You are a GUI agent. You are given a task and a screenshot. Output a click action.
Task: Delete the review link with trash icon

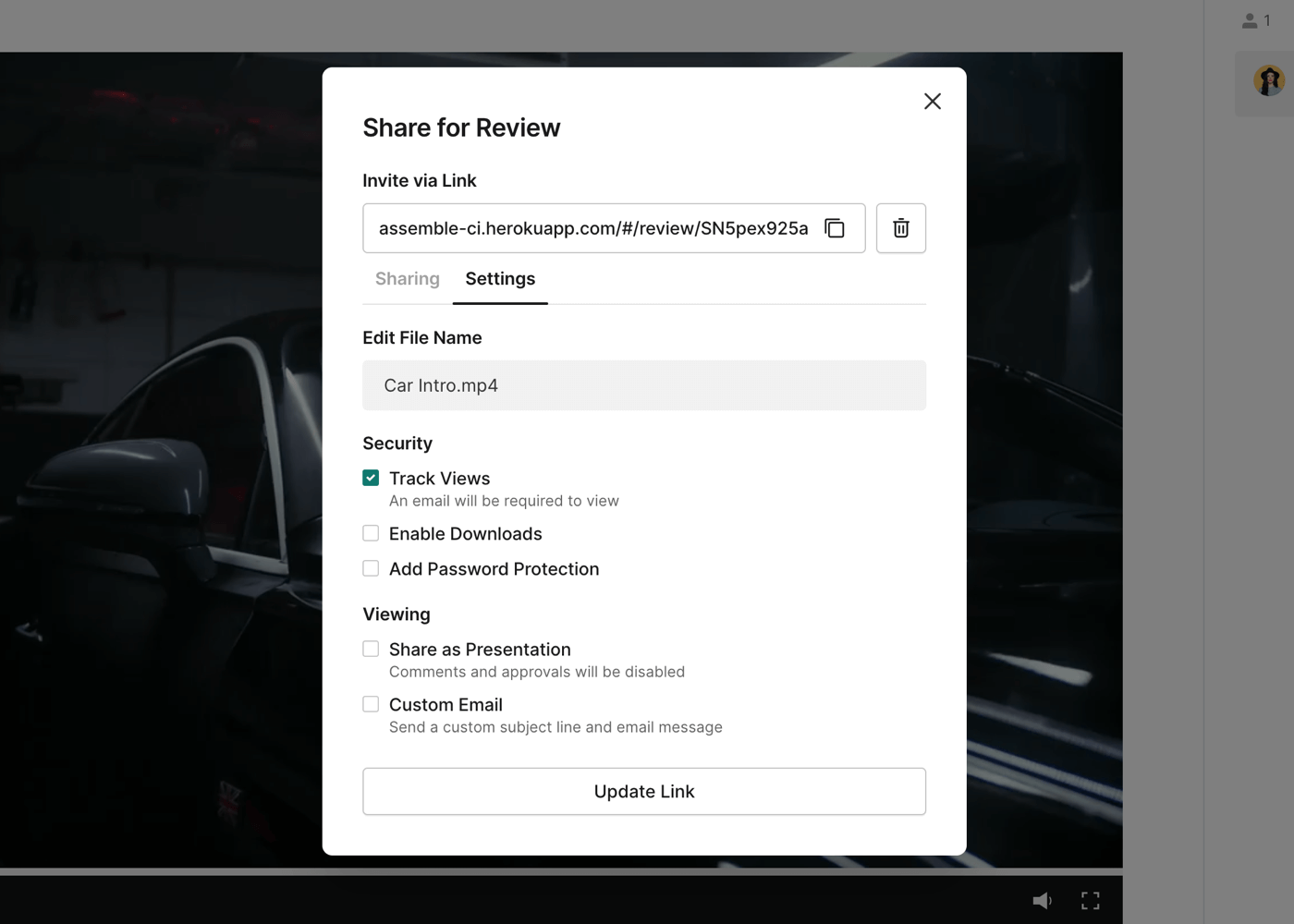900,228
